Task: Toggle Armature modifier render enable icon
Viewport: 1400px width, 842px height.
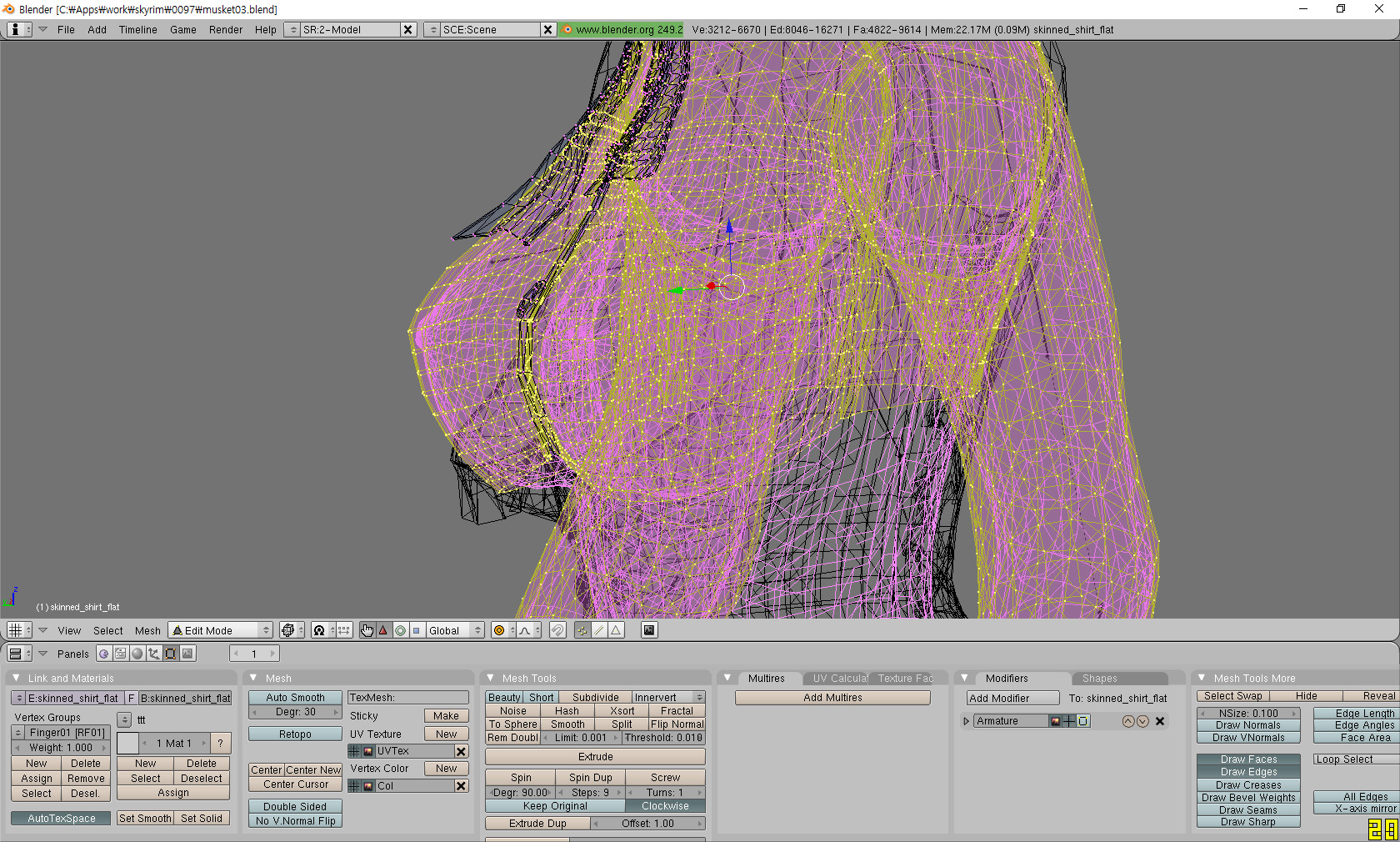Action: pos(1056,721)
